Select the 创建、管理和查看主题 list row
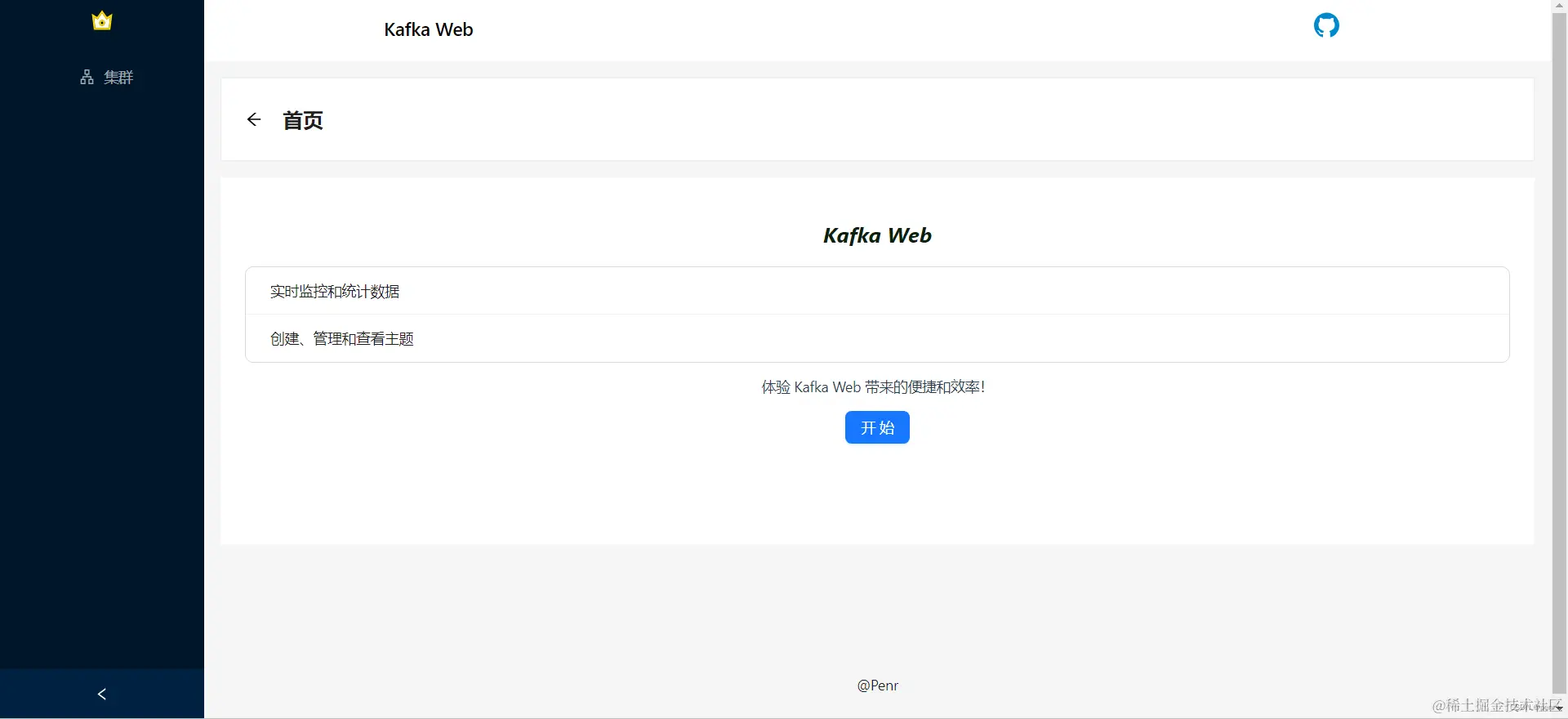The height and width of the screenshot is (719, 1568). (x=877, y=338)
